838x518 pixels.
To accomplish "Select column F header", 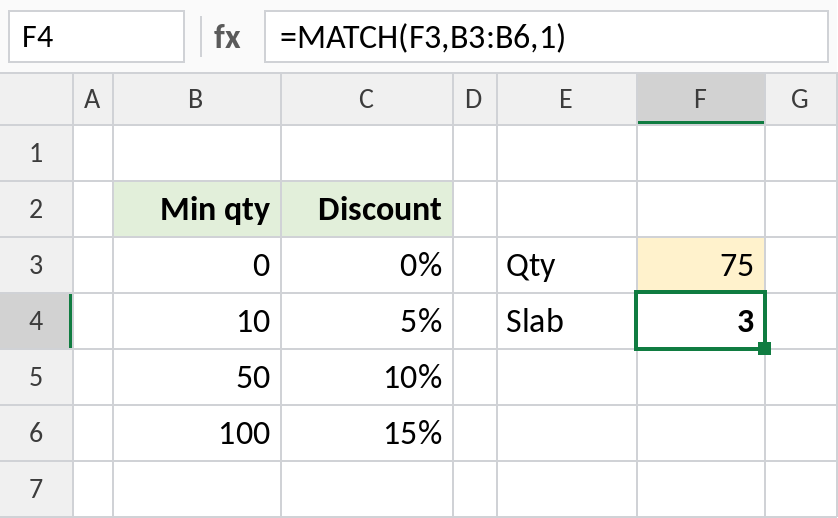I will [x=701, y=99].
